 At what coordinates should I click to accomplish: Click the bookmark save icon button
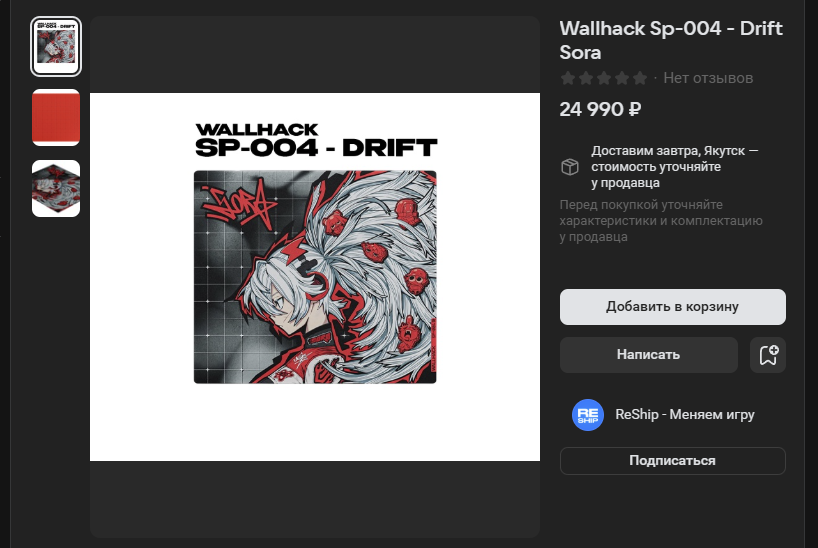[767, 355]
